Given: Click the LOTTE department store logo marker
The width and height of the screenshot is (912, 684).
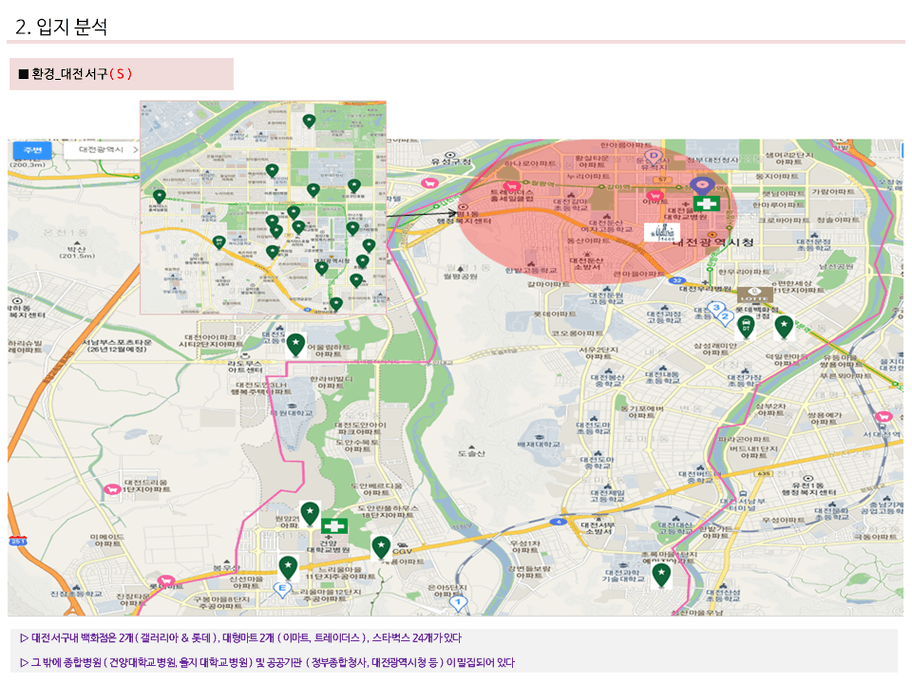Looking at the screenshot, I should pyautogui.click(x=755, y=294).
